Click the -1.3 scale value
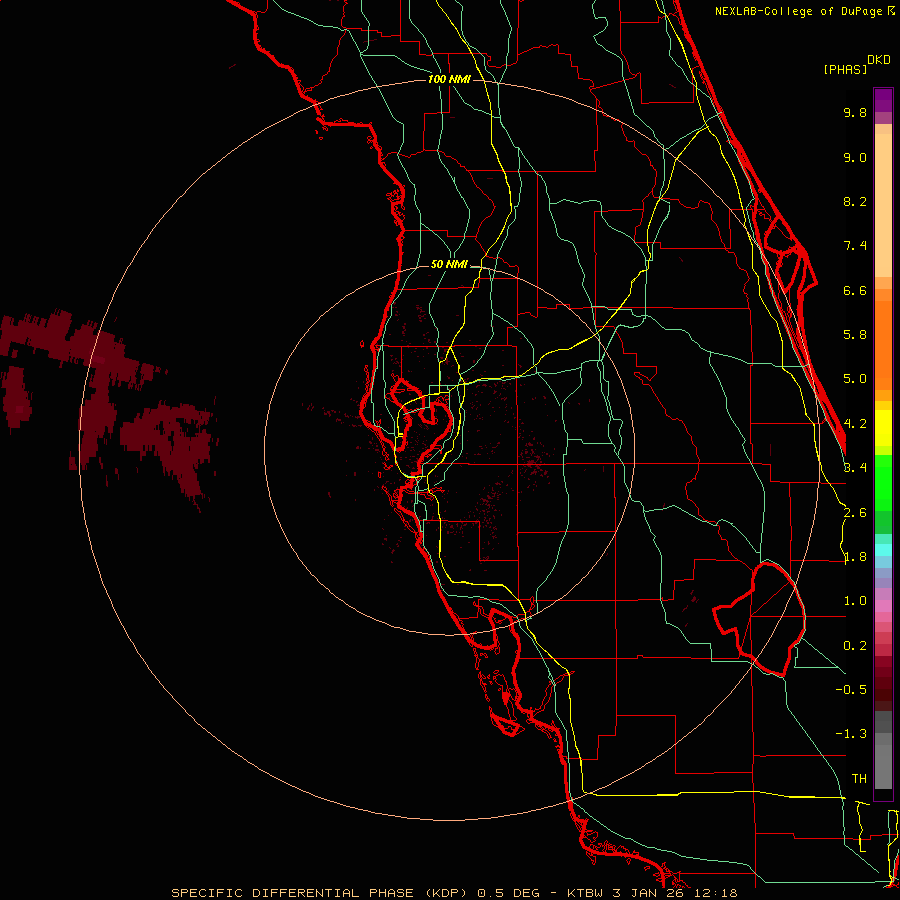 [x=851, y=734]
